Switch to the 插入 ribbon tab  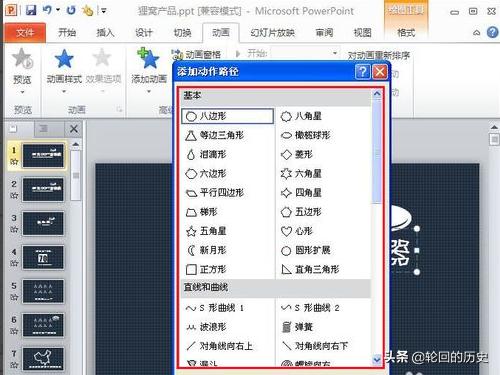(105, 33)
